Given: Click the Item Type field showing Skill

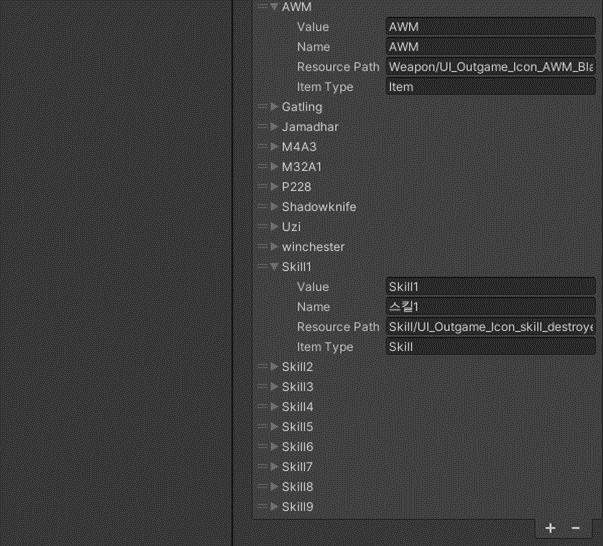Looking at the screenshot, I should tap(491, 347).
